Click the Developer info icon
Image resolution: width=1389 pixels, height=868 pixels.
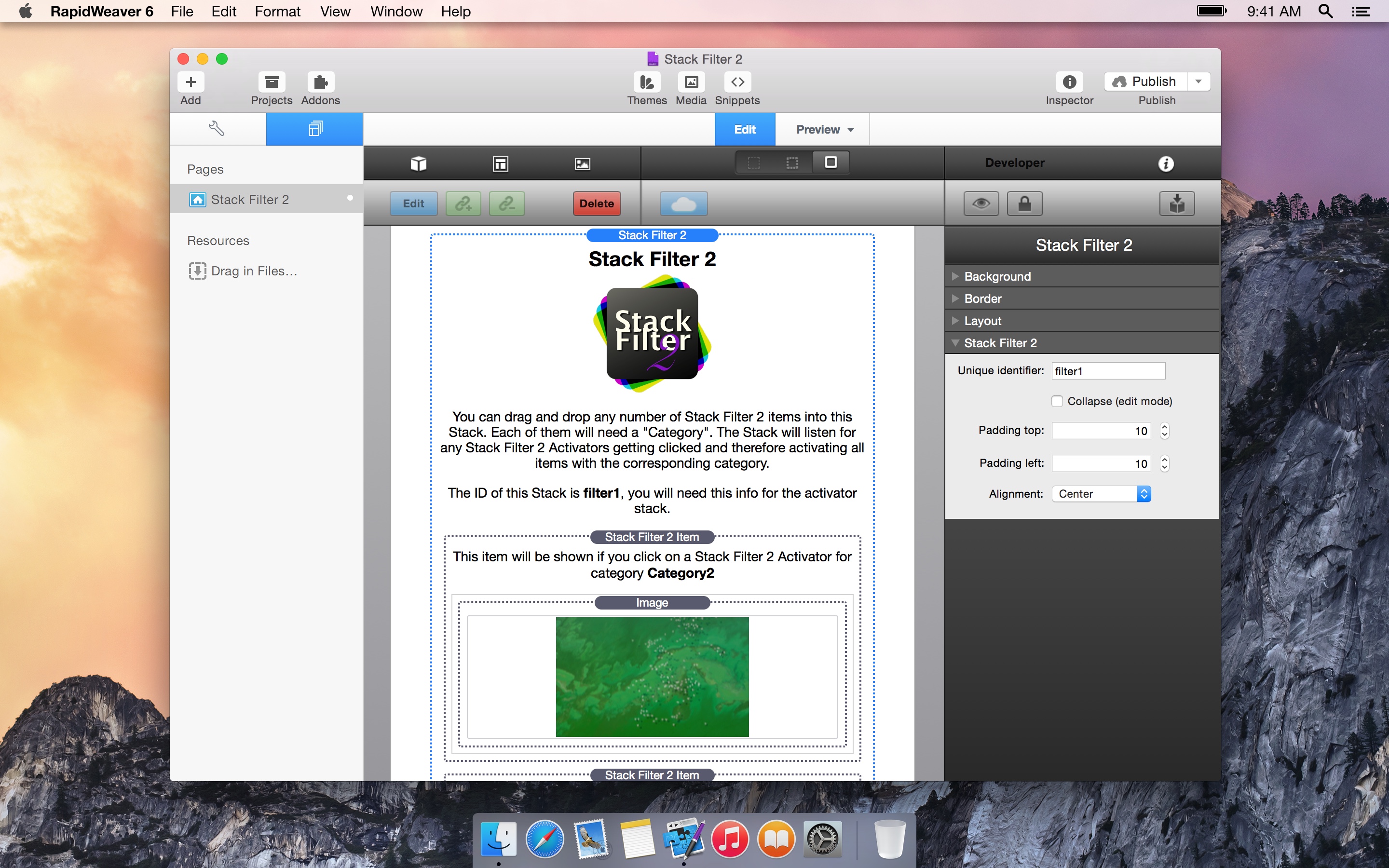coord(1165,163)
